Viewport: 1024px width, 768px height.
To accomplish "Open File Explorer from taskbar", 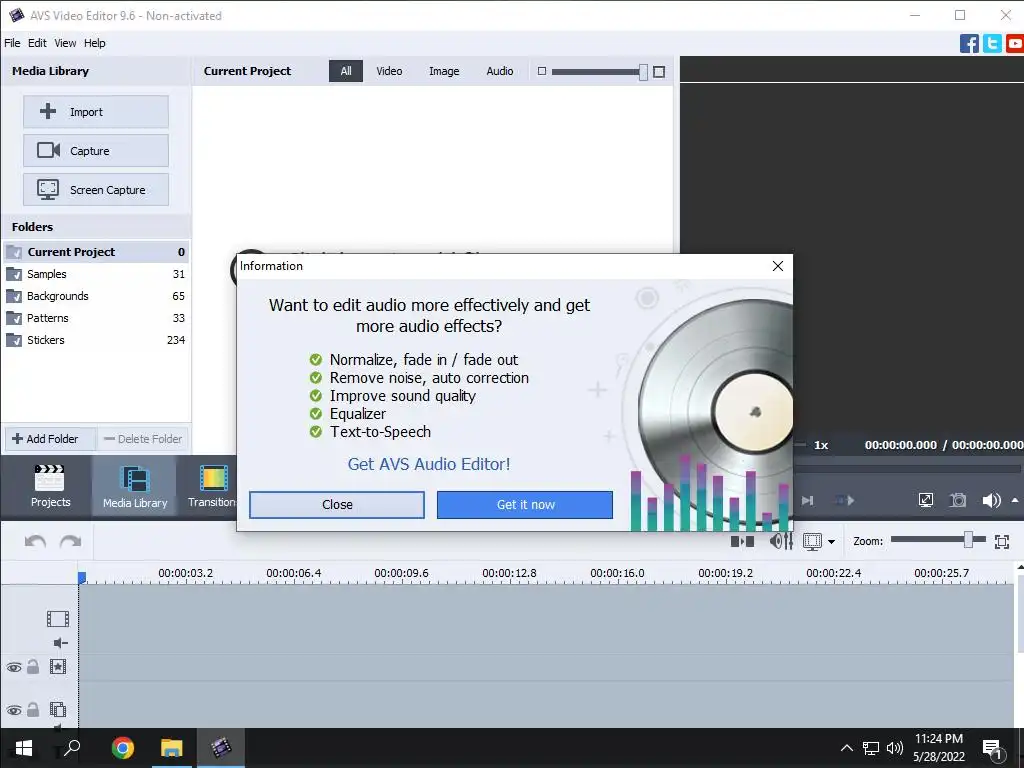I will [172, 748].
